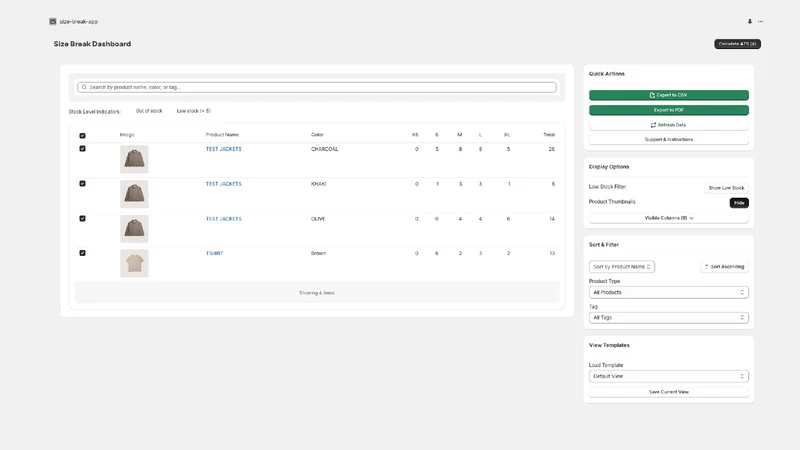Open the Product Type All Products dropdown
The width and height of the screenshot is (800, 450).
(668, 292)
